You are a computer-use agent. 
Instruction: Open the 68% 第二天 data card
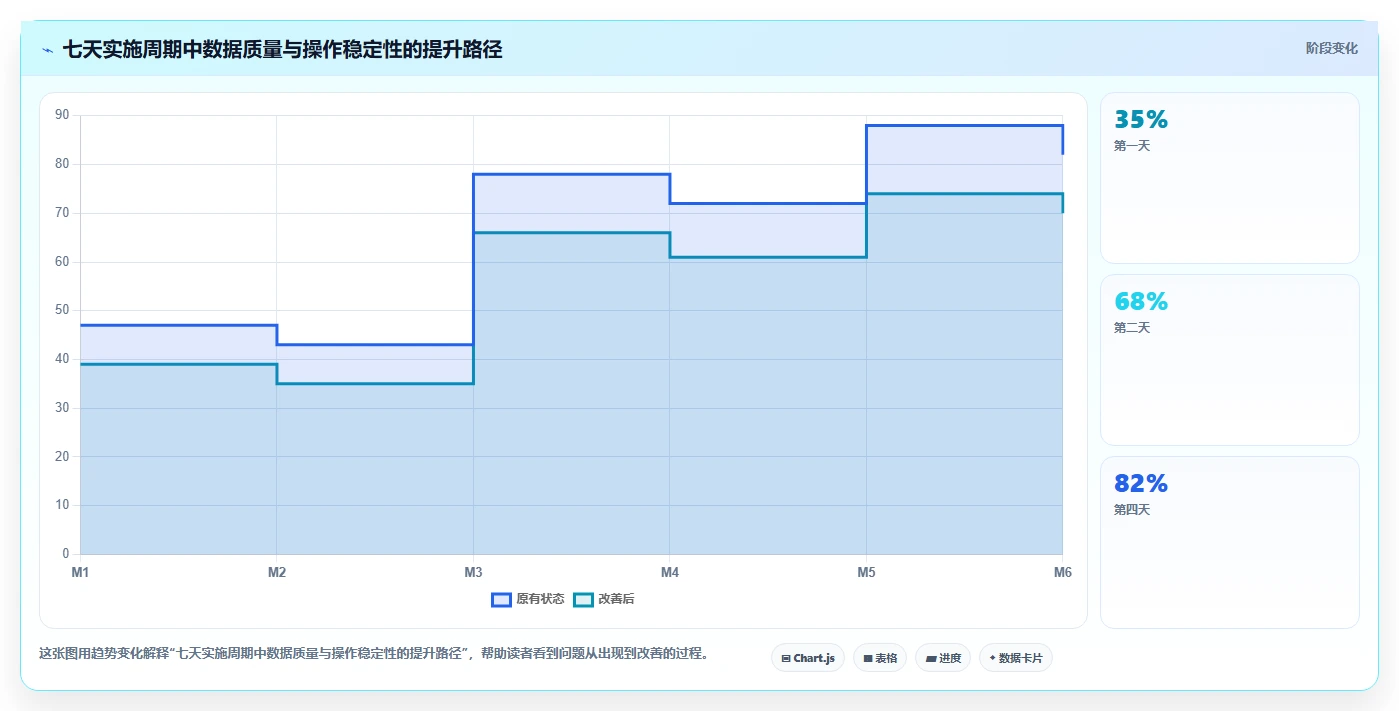[1230, 360]
